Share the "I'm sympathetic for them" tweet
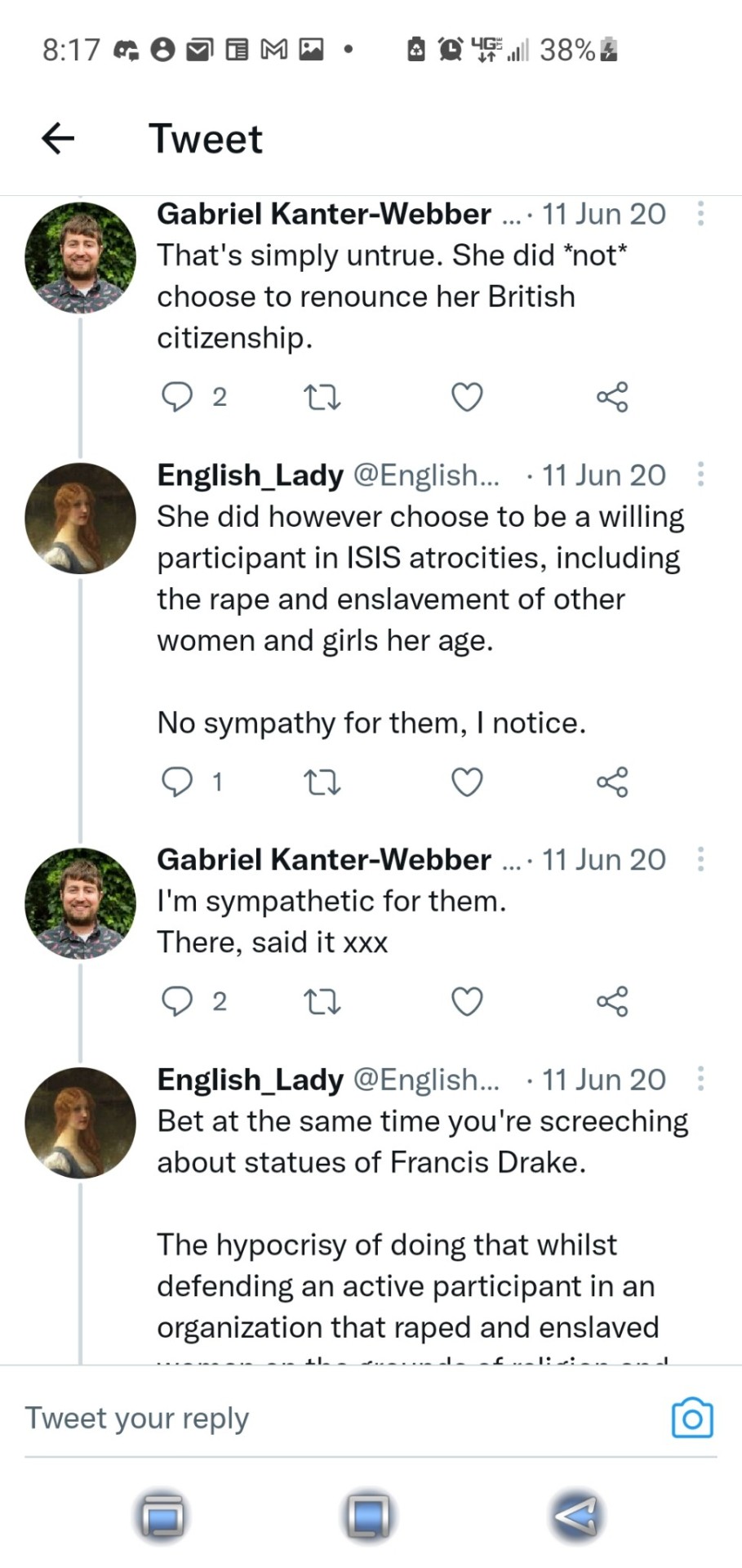The height and width of the screenshot is (1568, 742). point(612,1001)
